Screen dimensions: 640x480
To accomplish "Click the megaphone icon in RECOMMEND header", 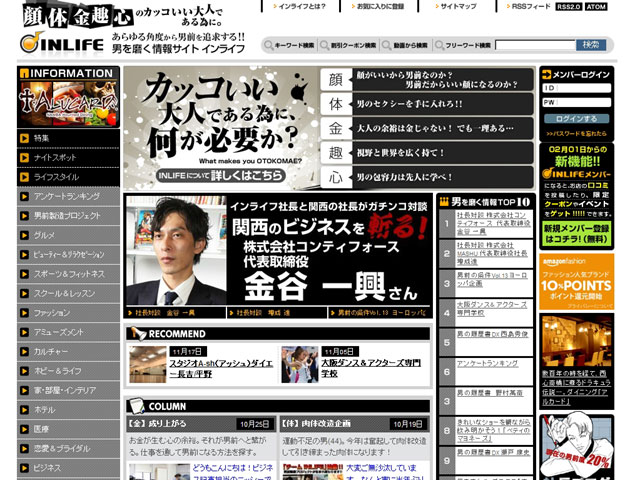I will [x=138, y=333].
